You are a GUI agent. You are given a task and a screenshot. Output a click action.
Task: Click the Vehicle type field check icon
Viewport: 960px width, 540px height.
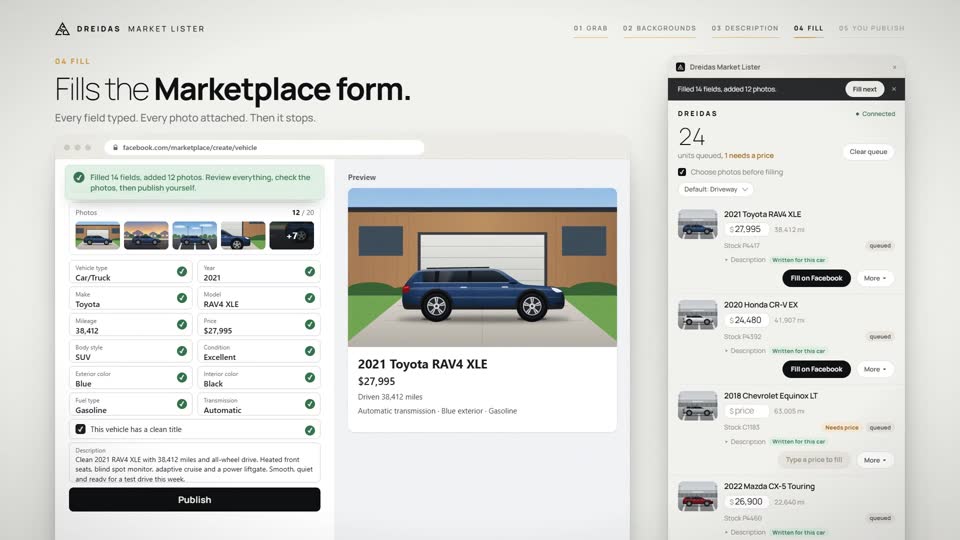click(182, 271)
